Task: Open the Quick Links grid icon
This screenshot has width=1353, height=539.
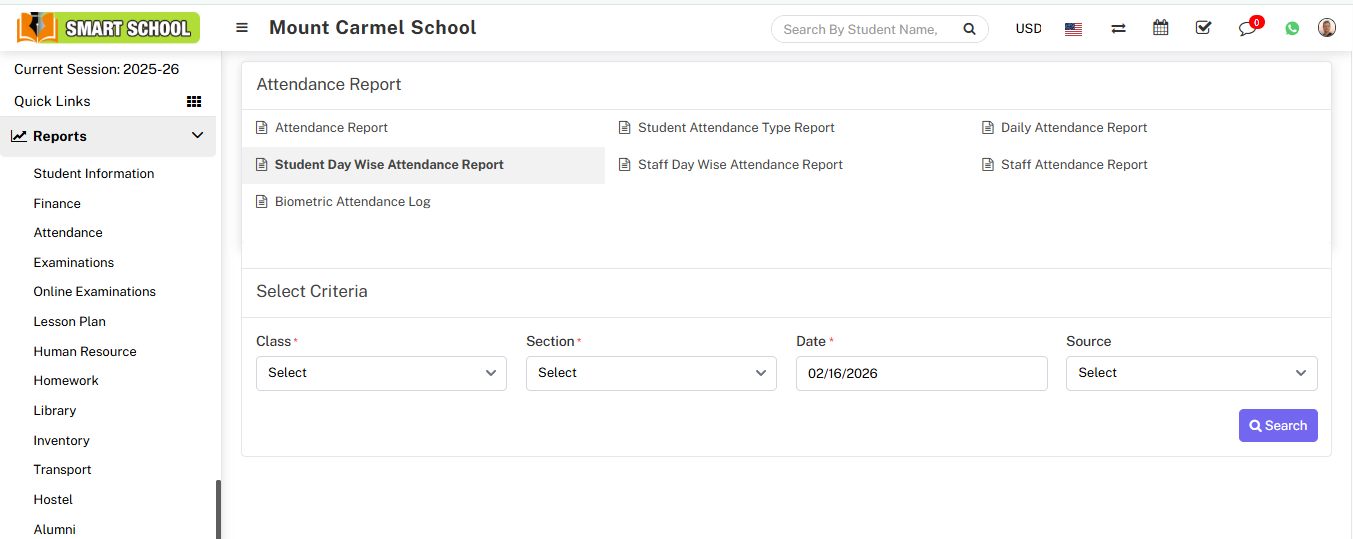Action: point(194,101)
